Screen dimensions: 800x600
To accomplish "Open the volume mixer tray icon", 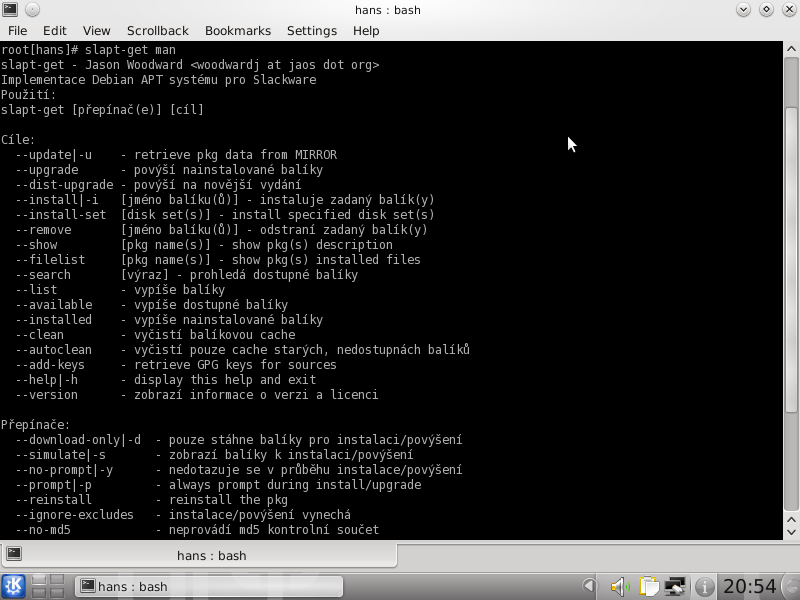I will click(x=620, y=586).
